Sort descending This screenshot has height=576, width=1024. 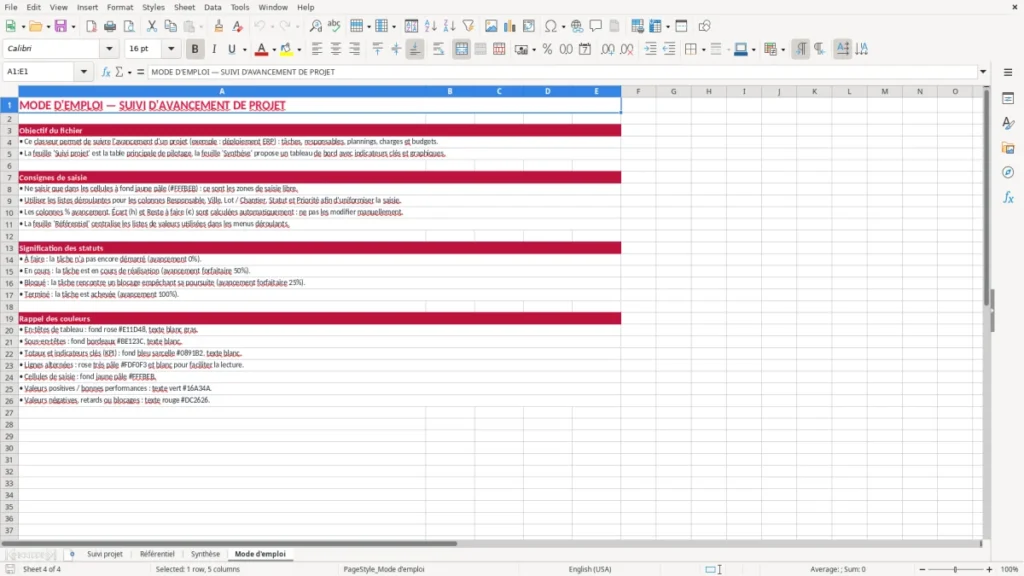pyautogui.click(x=449, y=26)
